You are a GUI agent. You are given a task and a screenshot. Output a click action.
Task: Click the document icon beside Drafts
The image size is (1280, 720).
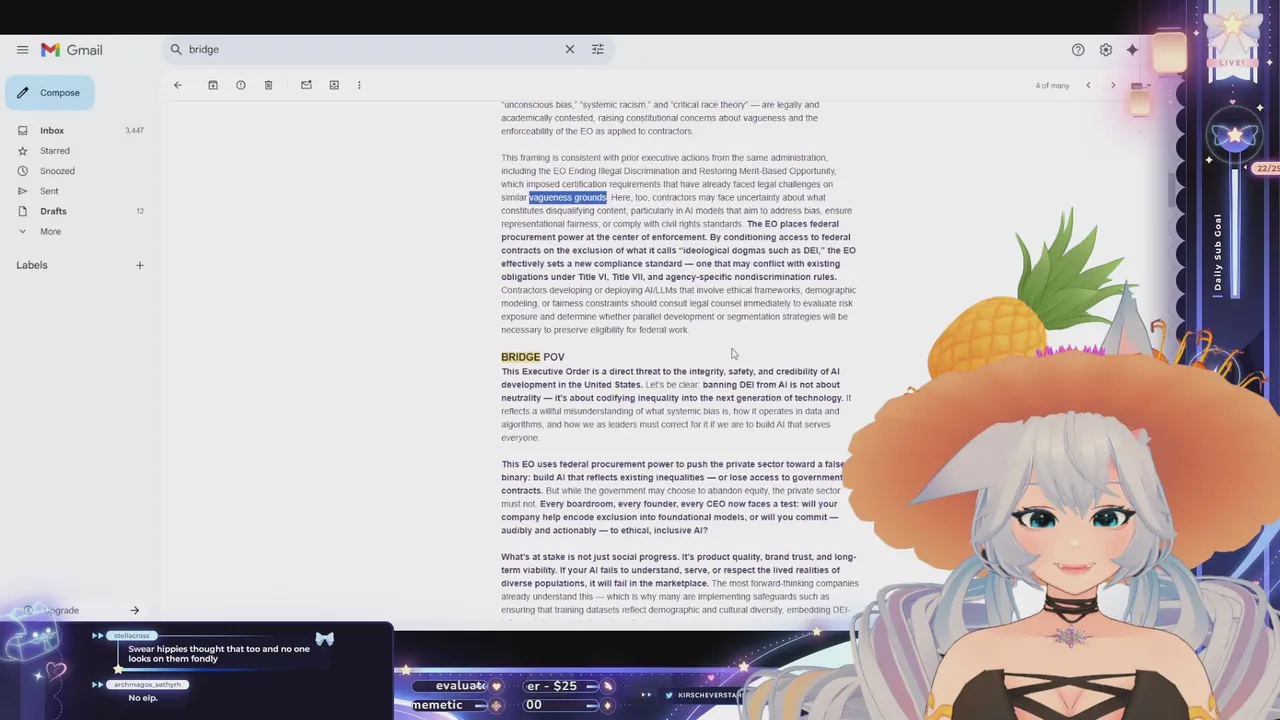pos(22,211)
